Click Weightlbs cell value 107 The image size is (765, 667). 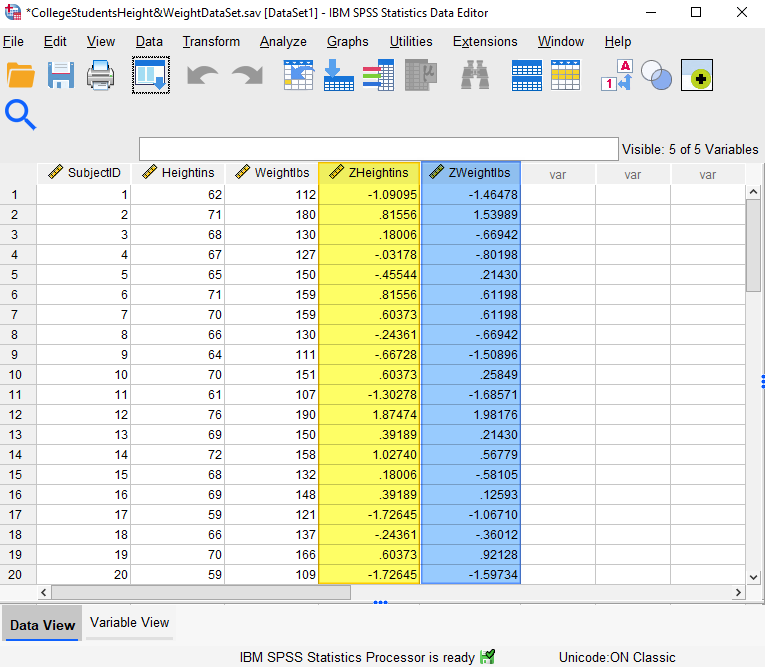272,395
